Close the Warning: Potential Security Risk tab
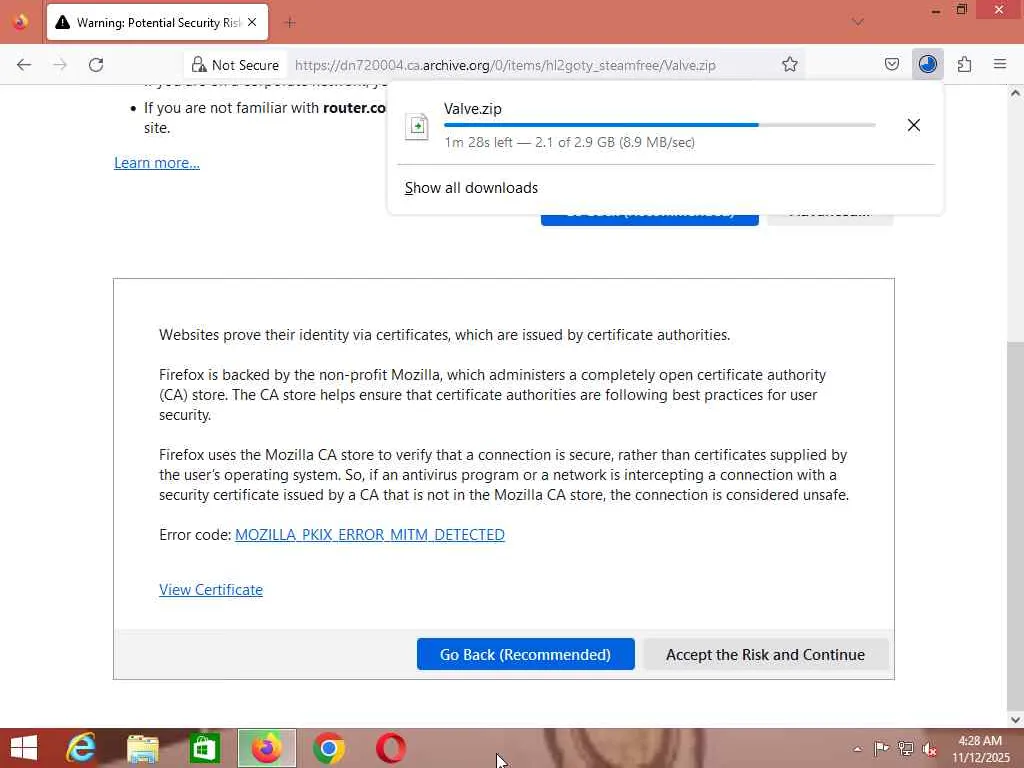 point(252,23)
